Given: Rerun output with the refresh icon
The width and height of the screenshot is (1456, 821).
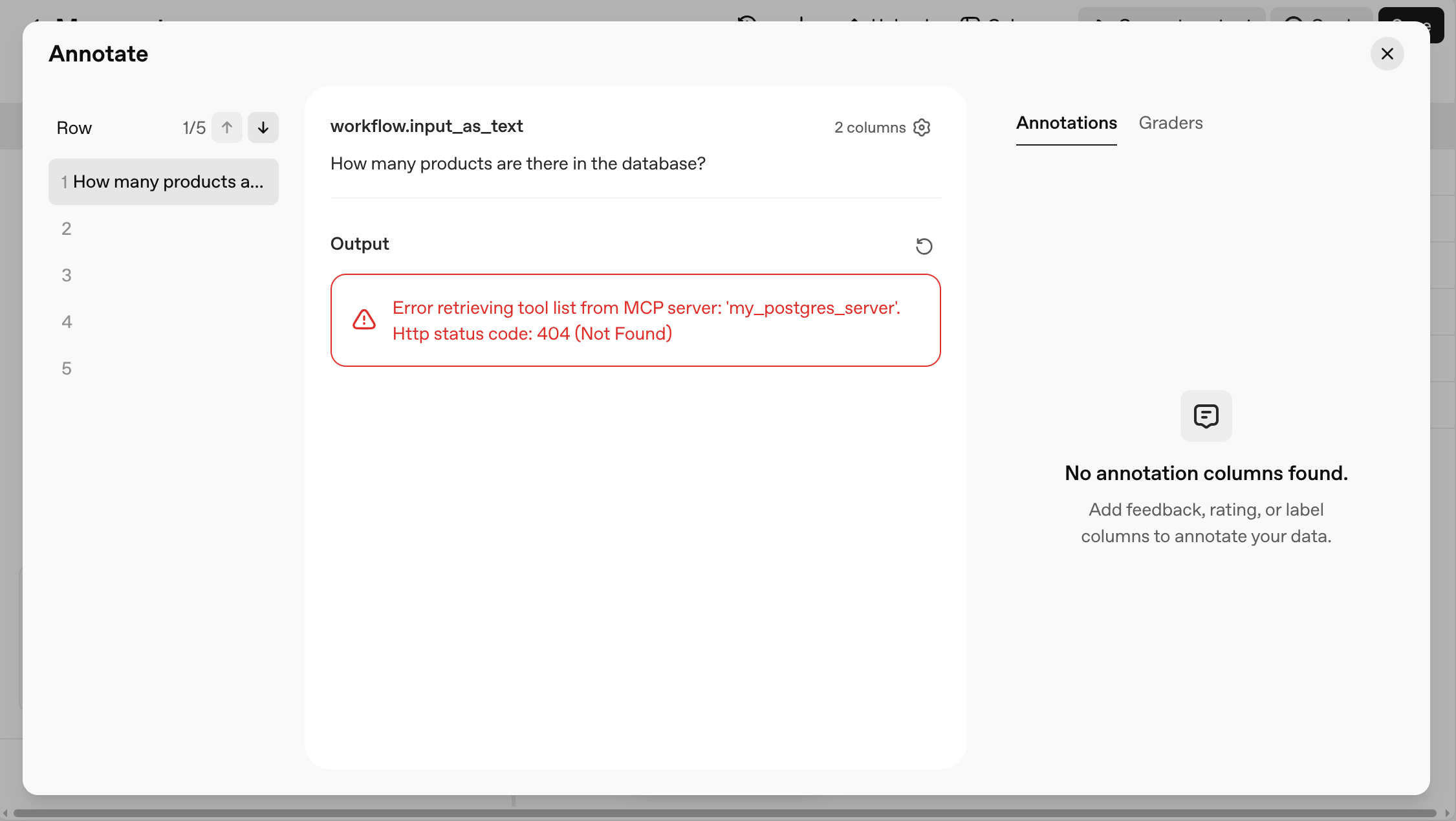Looking at the screenshot, I should click(x=924, y=246).
